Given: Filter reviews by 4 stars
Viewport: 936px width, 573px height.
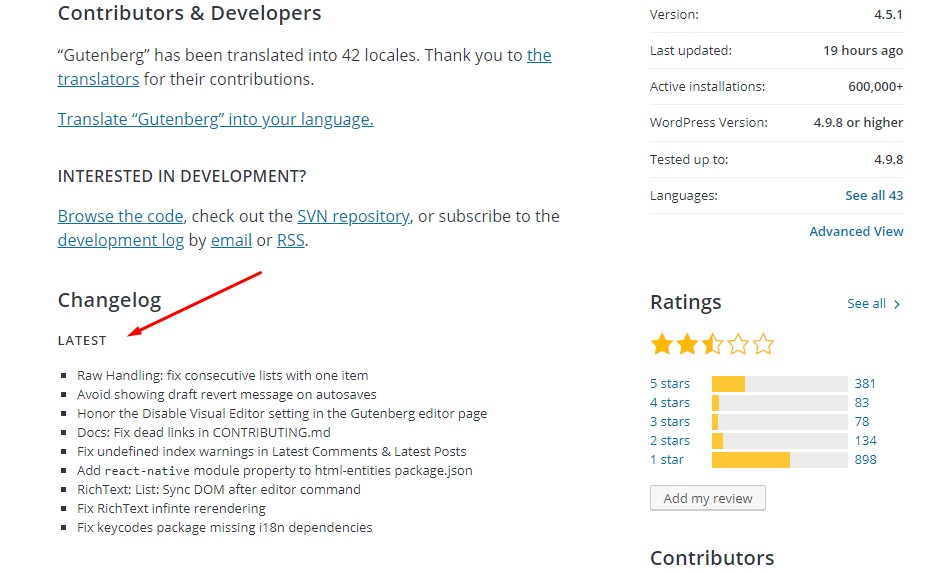Looking at the screenshot, I should 670,402.
